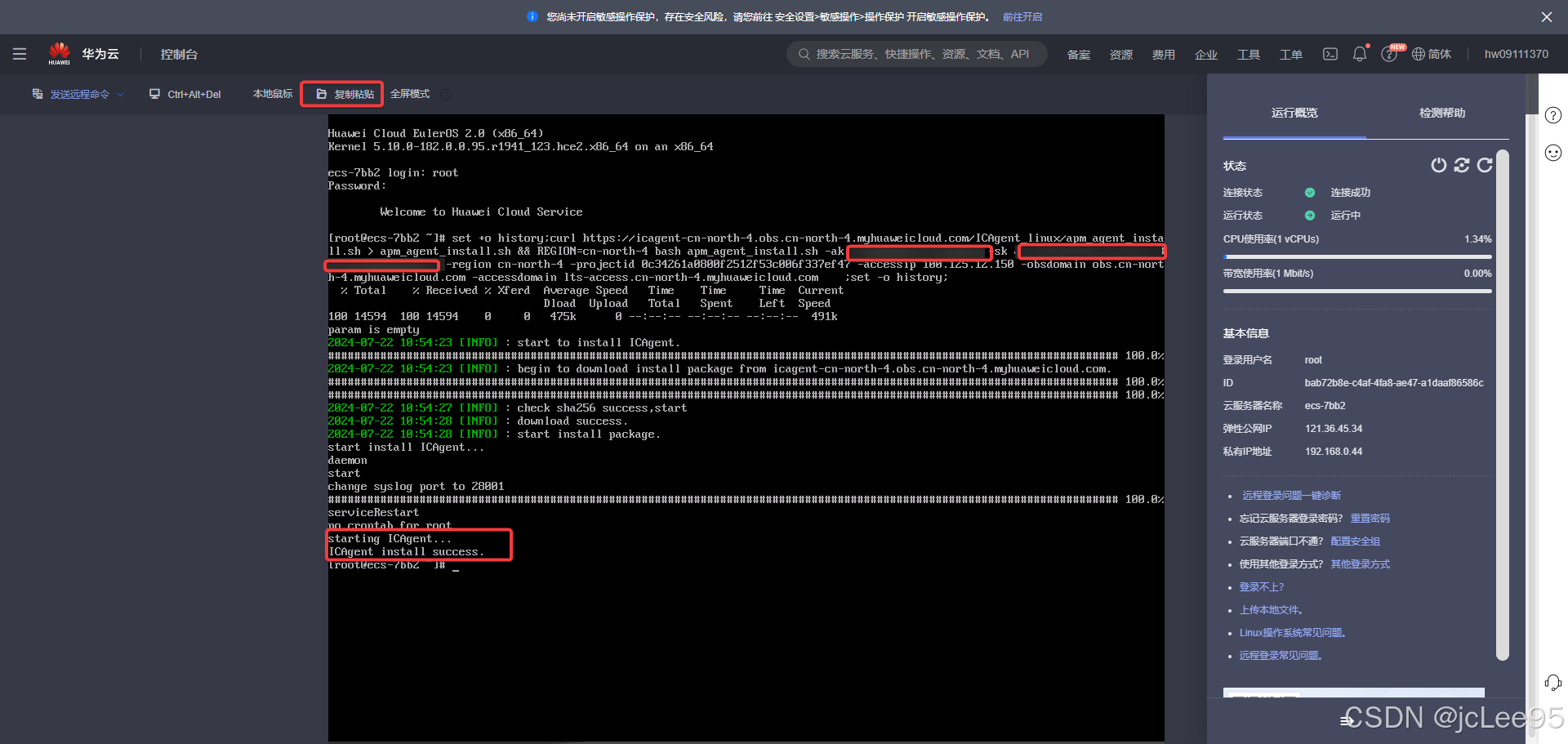Open the help center icon marked NEW
The image size is (1568, 744).
[1389, 54]
